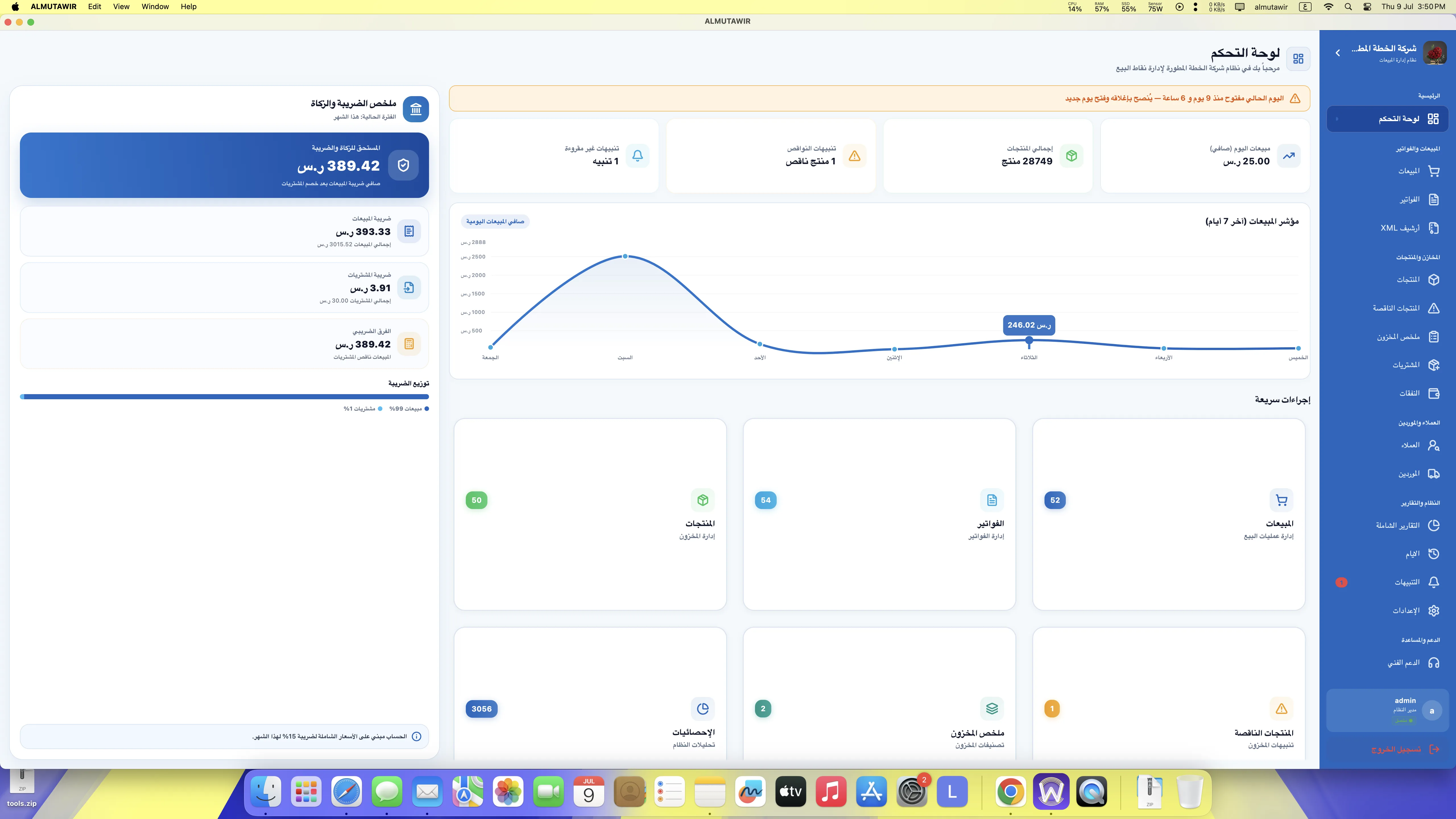Open the الفواتير quick action card

point(879,514)
